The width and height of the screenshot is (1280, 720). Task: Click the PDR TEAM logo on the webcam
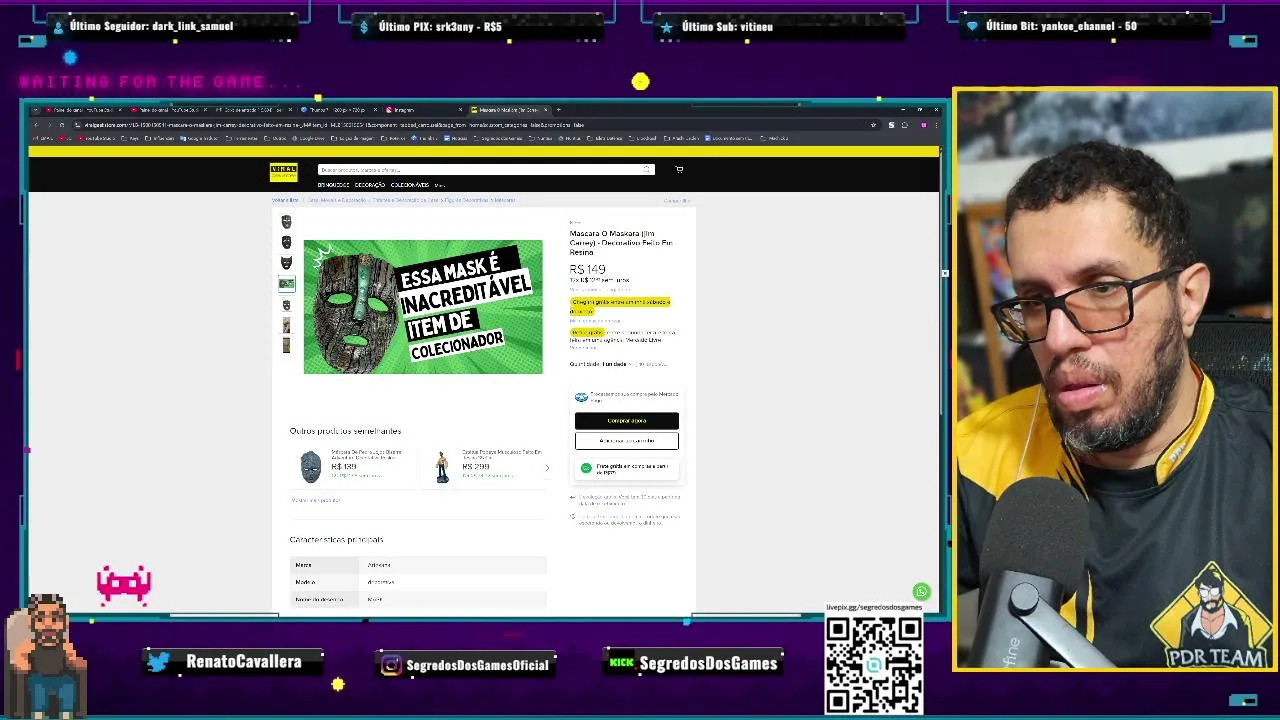point(1211,618)
